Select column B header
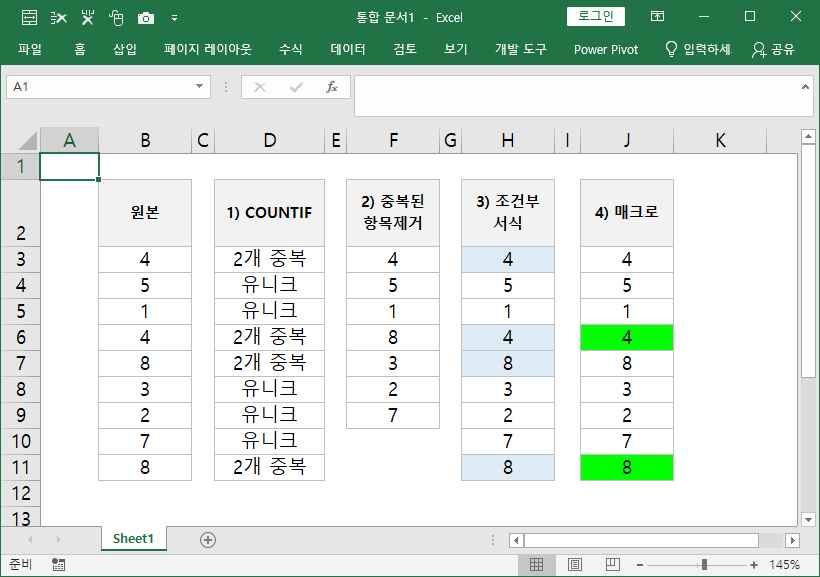 pyautogui.click(x=145, y=140)
